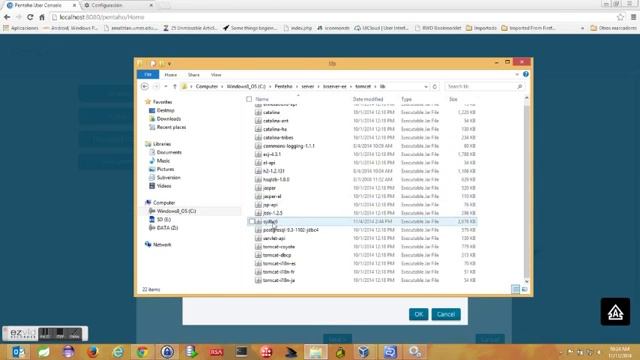Viewport: 640px width, 360px height.
Task: Select the postgresql-9.3-1102-jdbc4 file
Action: [291, 230]
